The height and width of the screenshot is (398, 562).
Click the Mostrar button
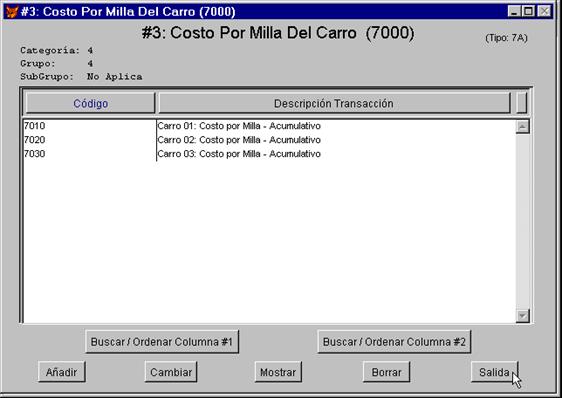[x=278, y=372]
